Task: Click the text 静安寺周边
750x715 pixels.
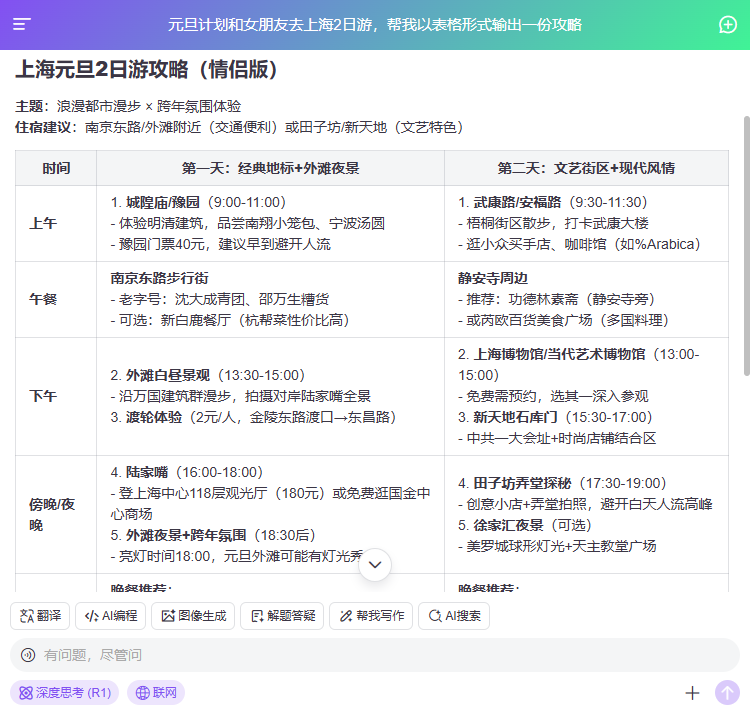Action: tap(493, 278)
